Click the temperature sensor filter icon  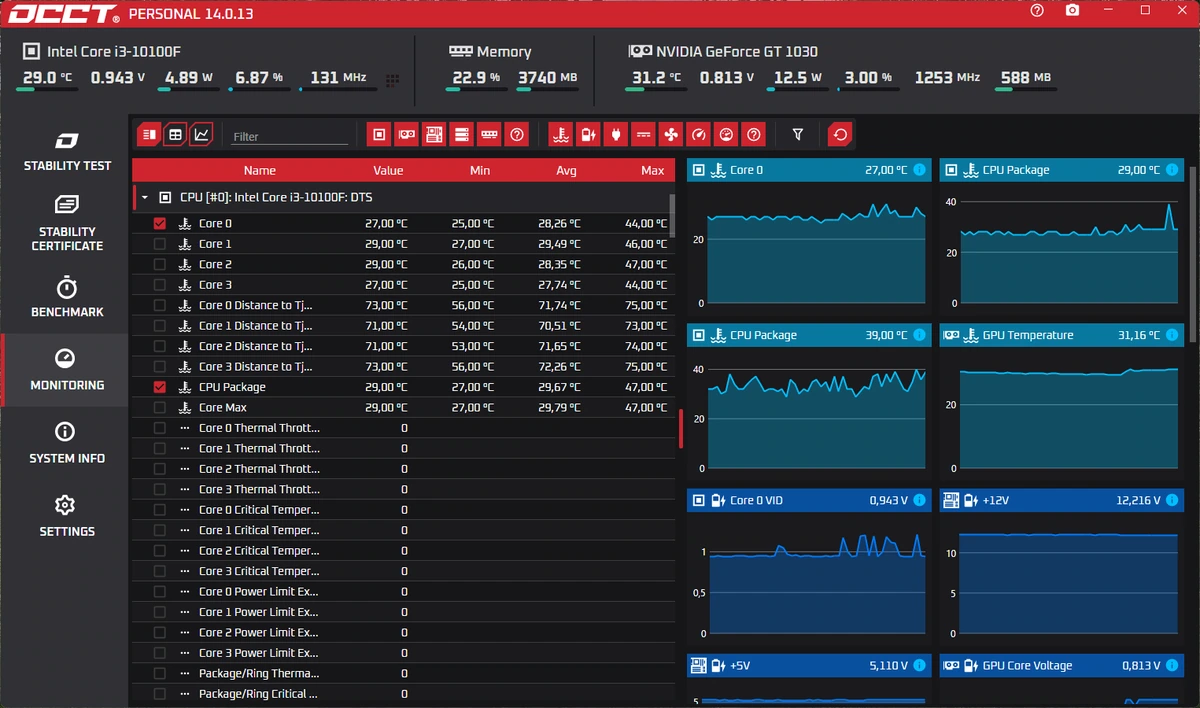pos(561,134)
